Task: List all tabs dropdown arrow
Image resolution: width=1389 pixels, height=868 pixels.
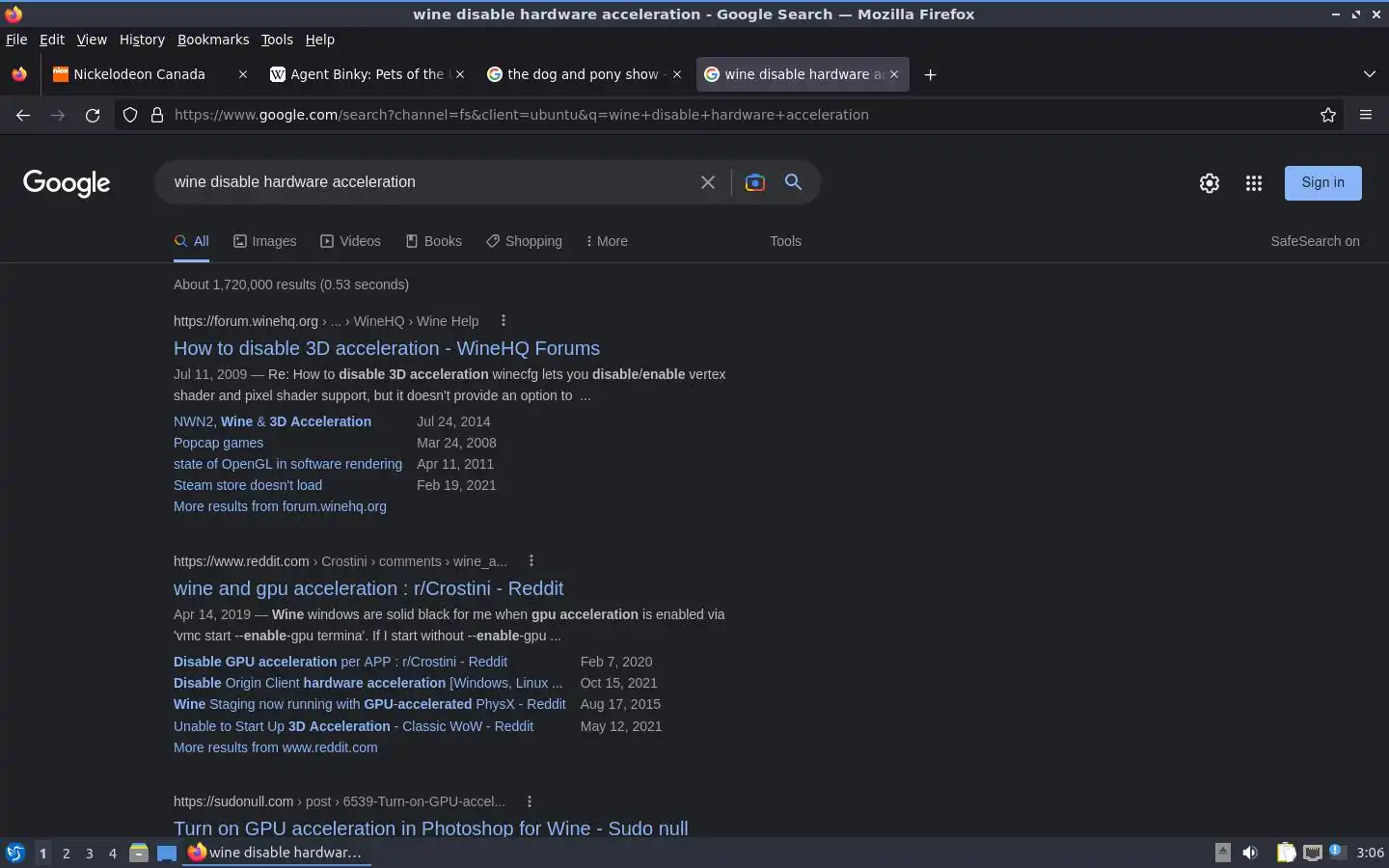Action: point(1369,74)
